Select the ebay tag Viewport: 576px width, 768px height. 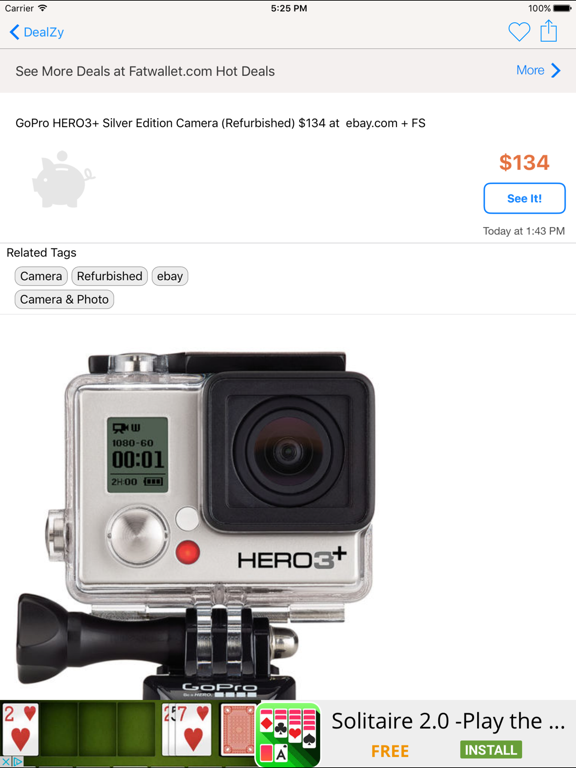[169, 276]
